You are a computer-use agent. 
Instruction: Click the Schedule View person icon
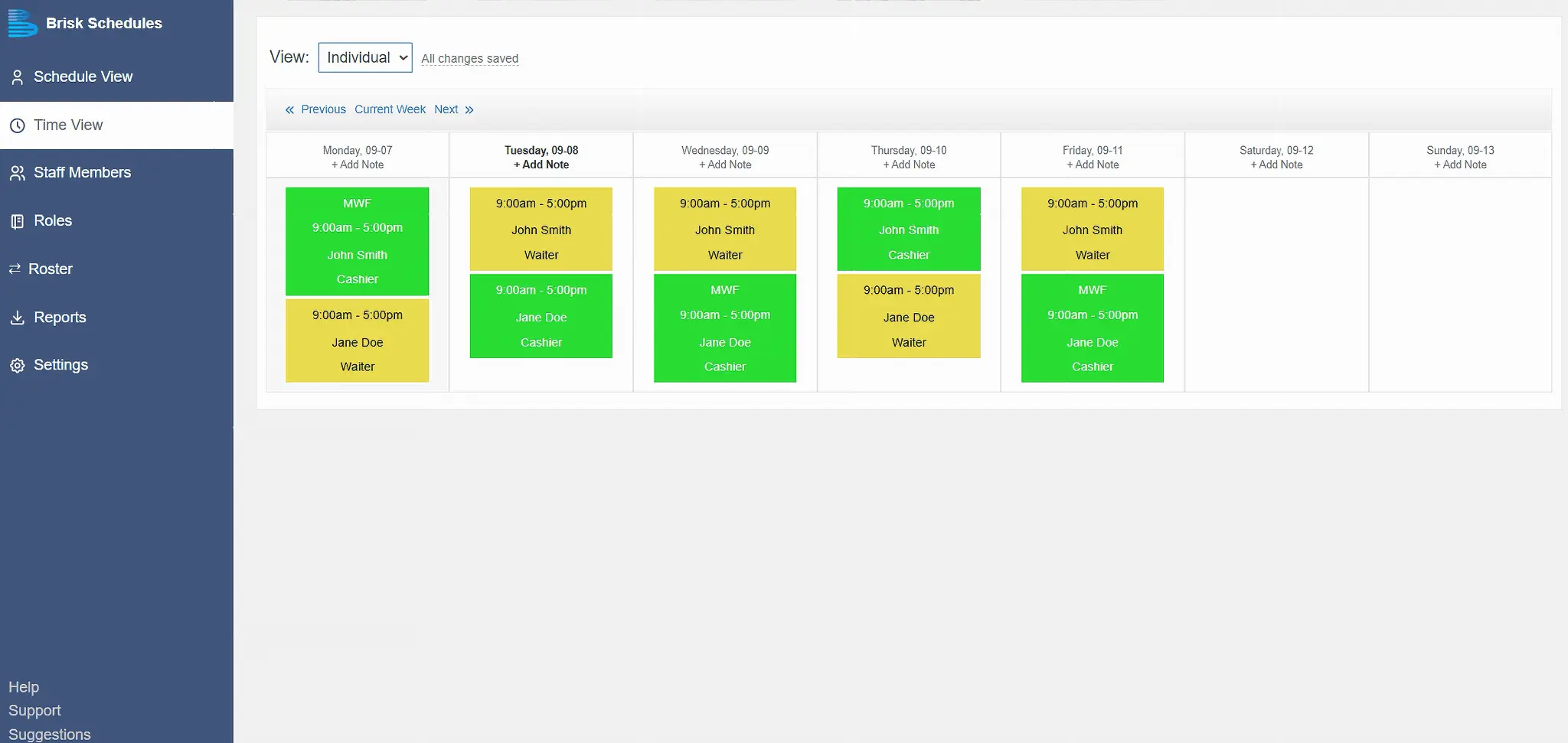click(17, 77)
